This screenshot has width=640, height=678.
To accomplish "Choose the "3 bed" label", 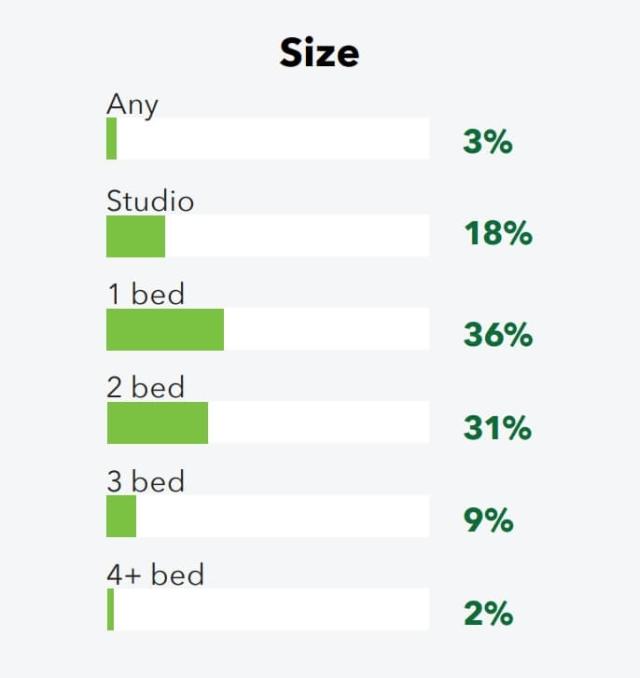I will tap(145, 481).
